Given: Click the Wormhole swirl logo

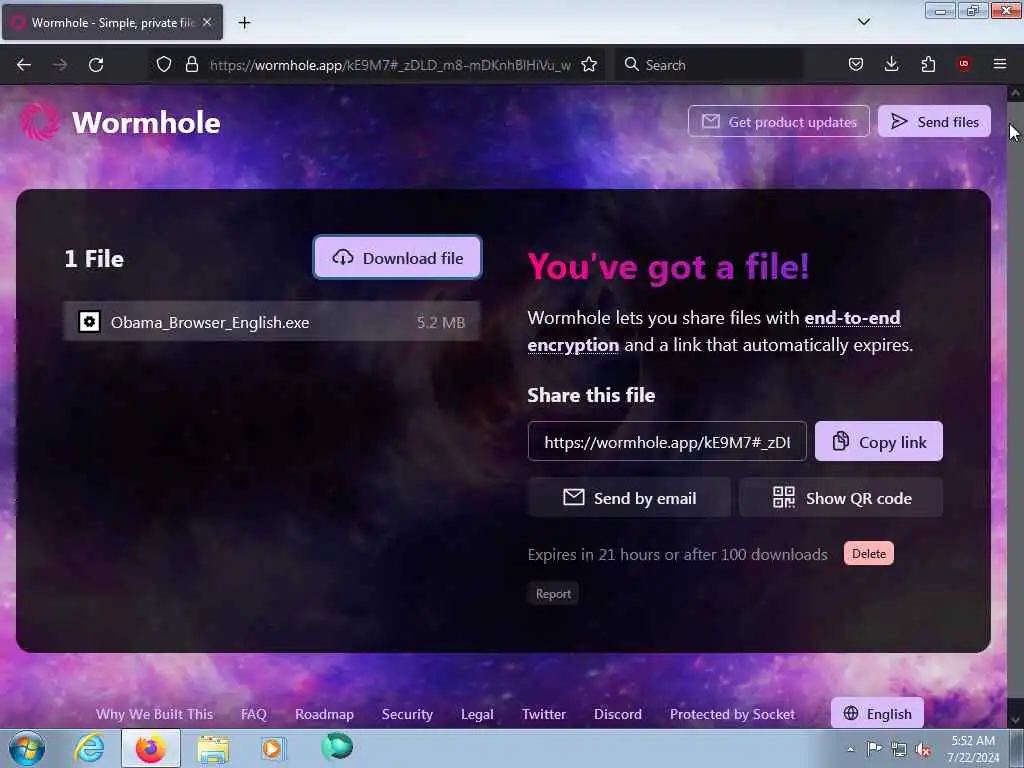Looking at the screenshot, I should [x=40, y=122].
